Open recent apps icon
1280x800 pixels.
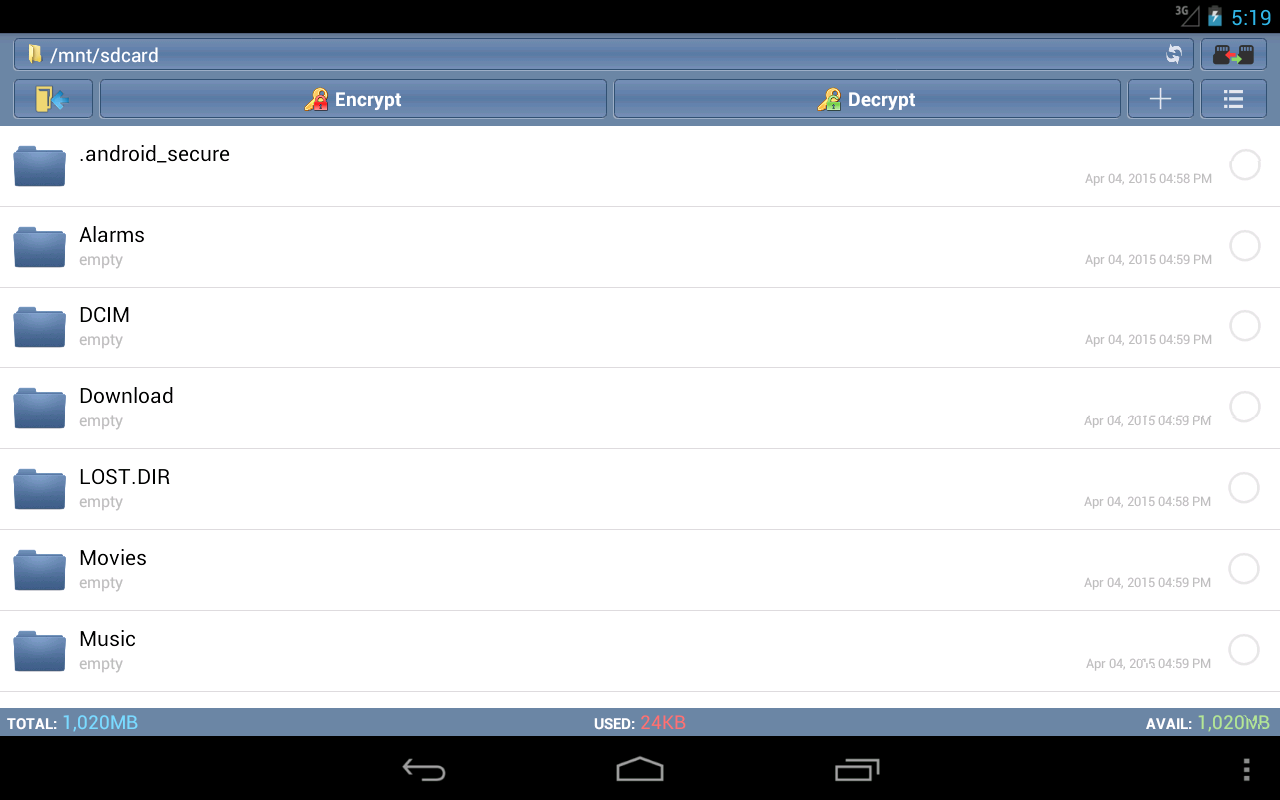click(857, 769)
